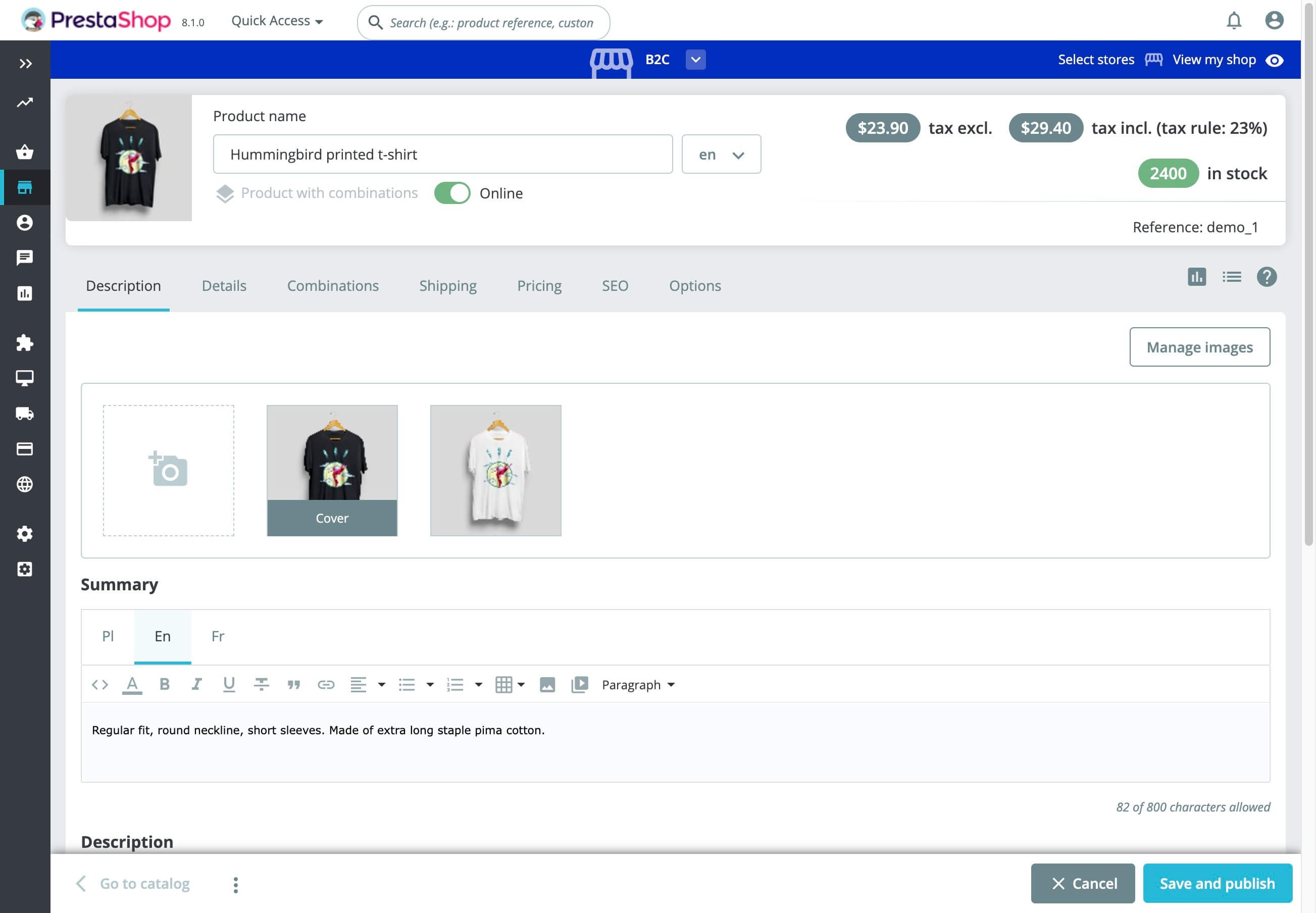The image size is (1316, 913).
Task: Open the product help panel icon
Action: pyautogui.click(x=1267, y=277)
